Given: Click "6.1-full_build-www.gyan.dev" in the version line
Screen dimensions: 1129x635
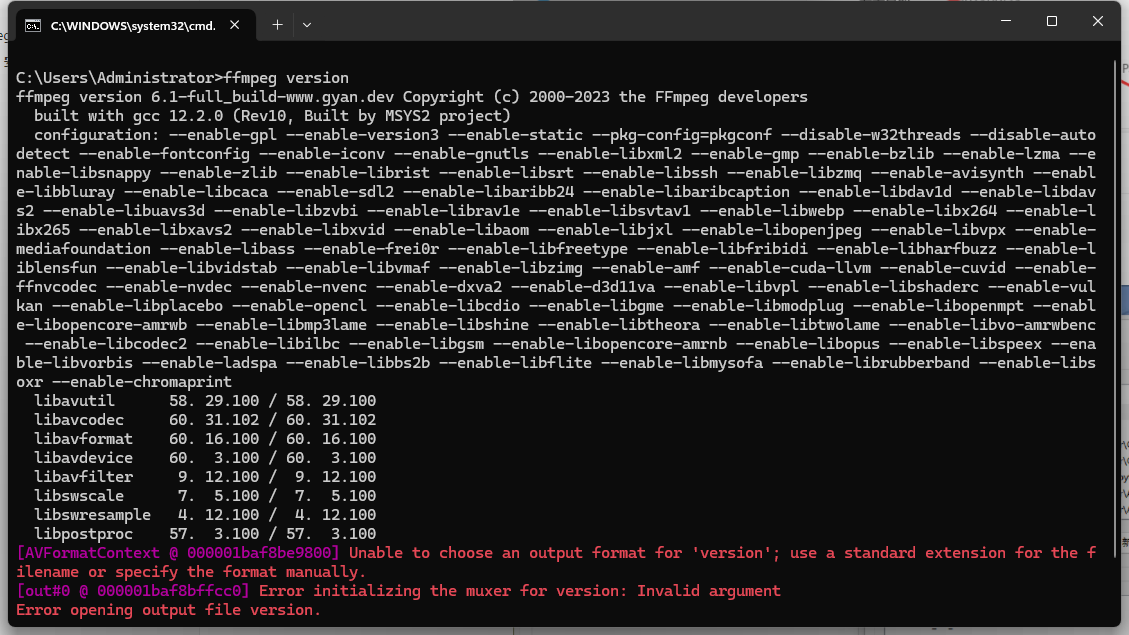Looking at the screenshot, I should coord(272,96).
